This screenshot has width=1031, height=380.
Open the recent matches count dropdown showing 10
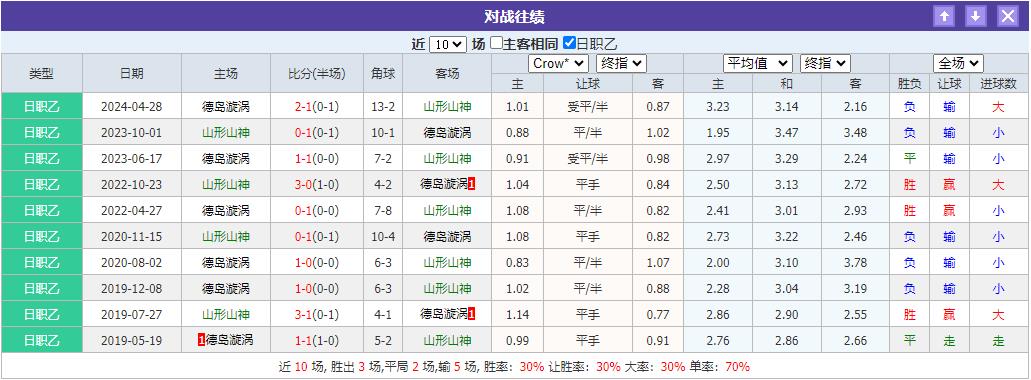point(448,44)
